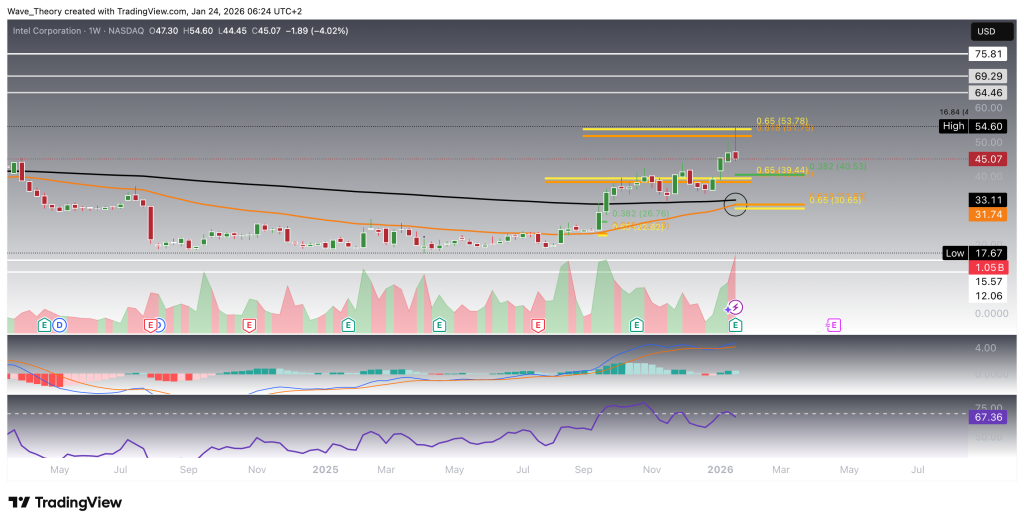Image resolution: width=1024 pixels, height=524 pixels.
Task: Click the purple upcoming earnings marker
Action: point(833,325)
